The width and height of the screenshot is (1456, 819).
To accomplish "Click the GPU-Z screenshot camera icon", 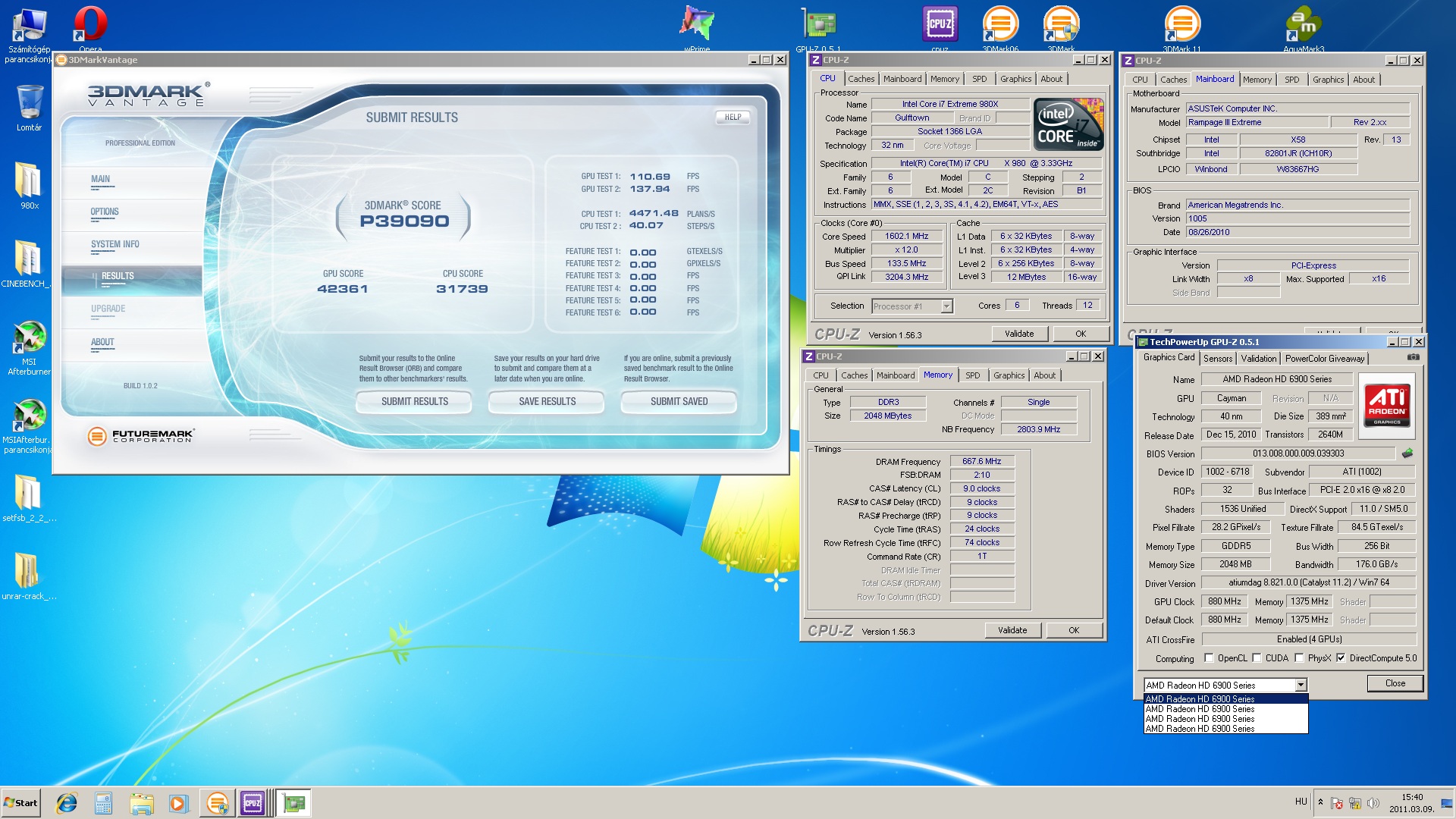I will click(x=1414, y=357).
